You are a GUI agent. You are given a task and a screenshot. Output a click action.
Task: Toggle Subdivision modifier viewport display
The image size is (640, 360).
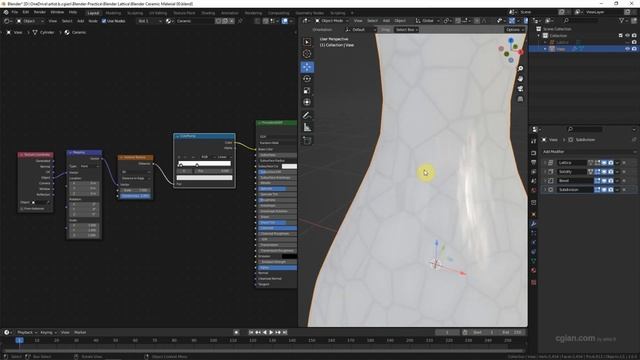(x=604, y=189)
